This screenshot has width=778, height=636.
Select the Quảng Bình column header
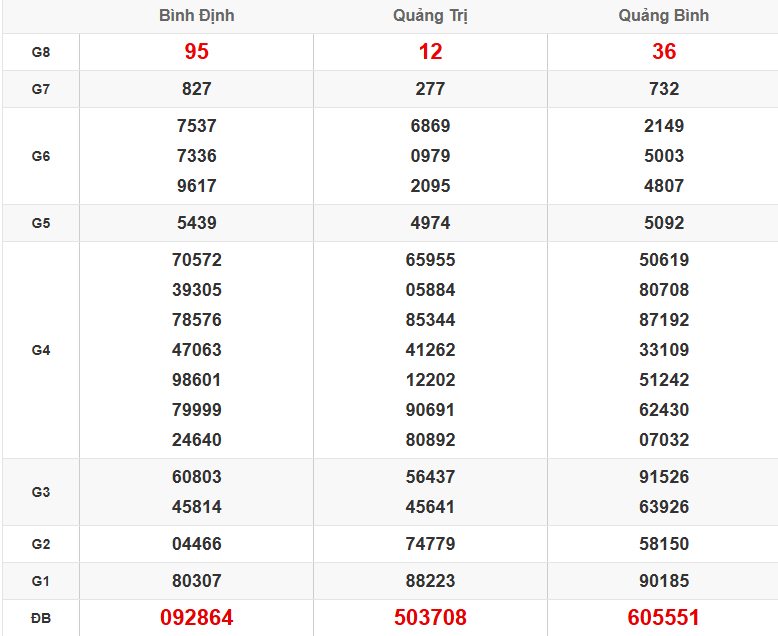pyautogui.click(x=664, y=16)
